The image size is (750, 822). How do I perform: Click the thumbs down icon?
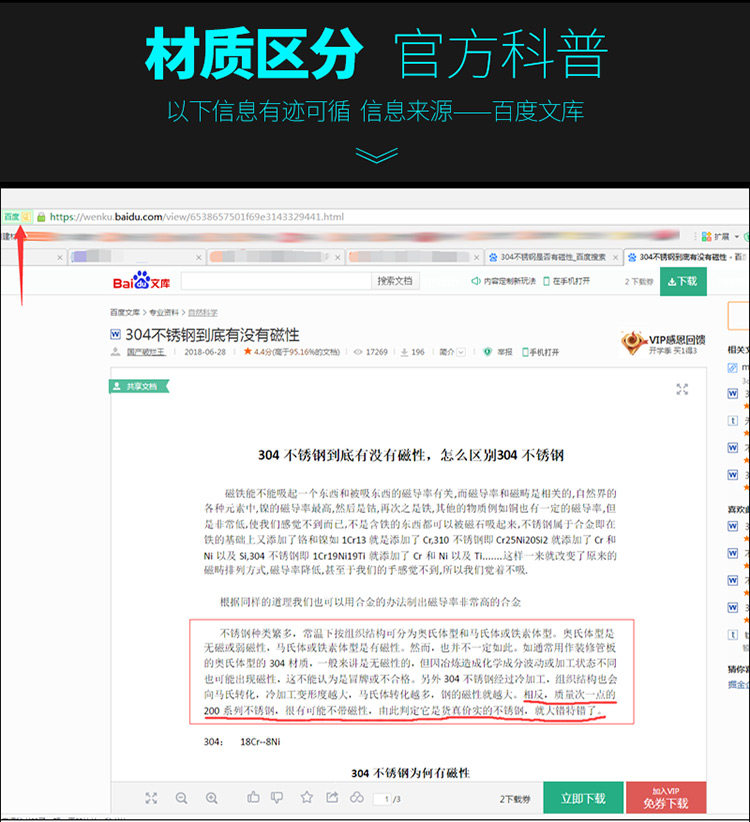point(277,797)
